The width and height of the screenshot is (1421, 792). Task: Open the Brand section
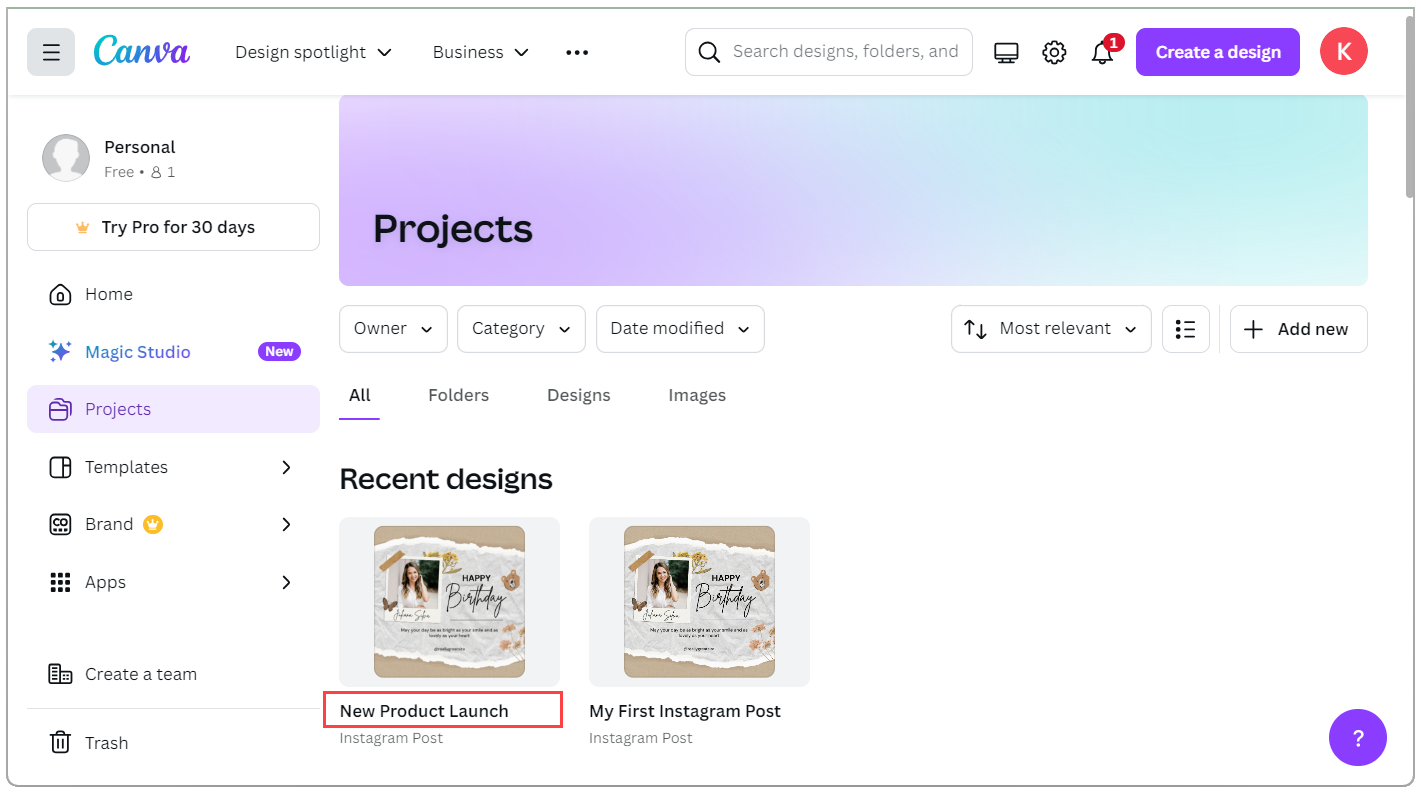click(109, 523)
